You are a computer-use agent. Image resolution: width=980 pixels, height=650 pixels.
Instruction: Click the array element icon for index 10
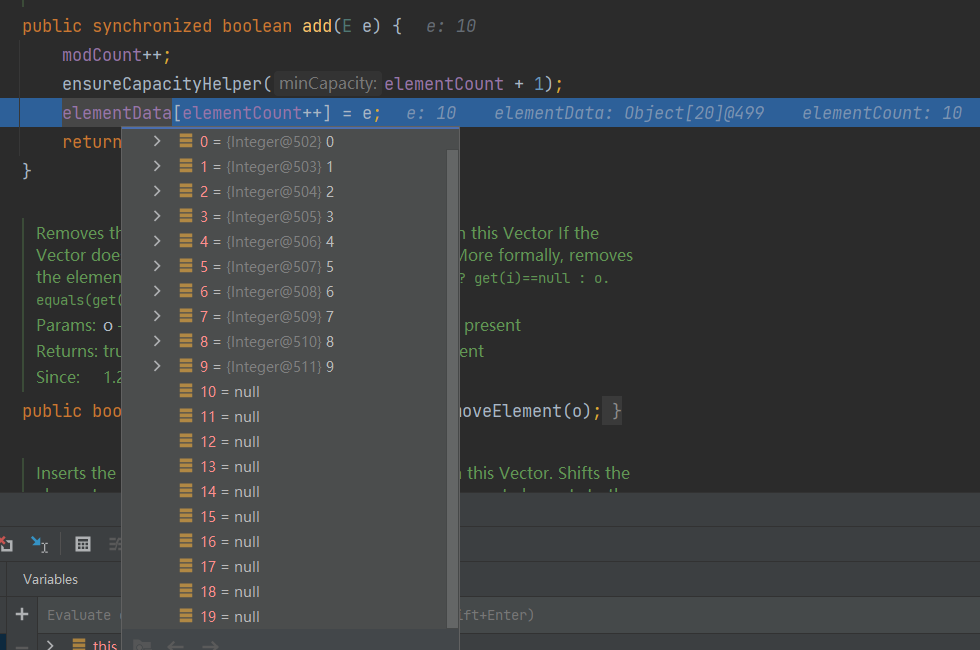pyautogui.click(x=186, y=392)
